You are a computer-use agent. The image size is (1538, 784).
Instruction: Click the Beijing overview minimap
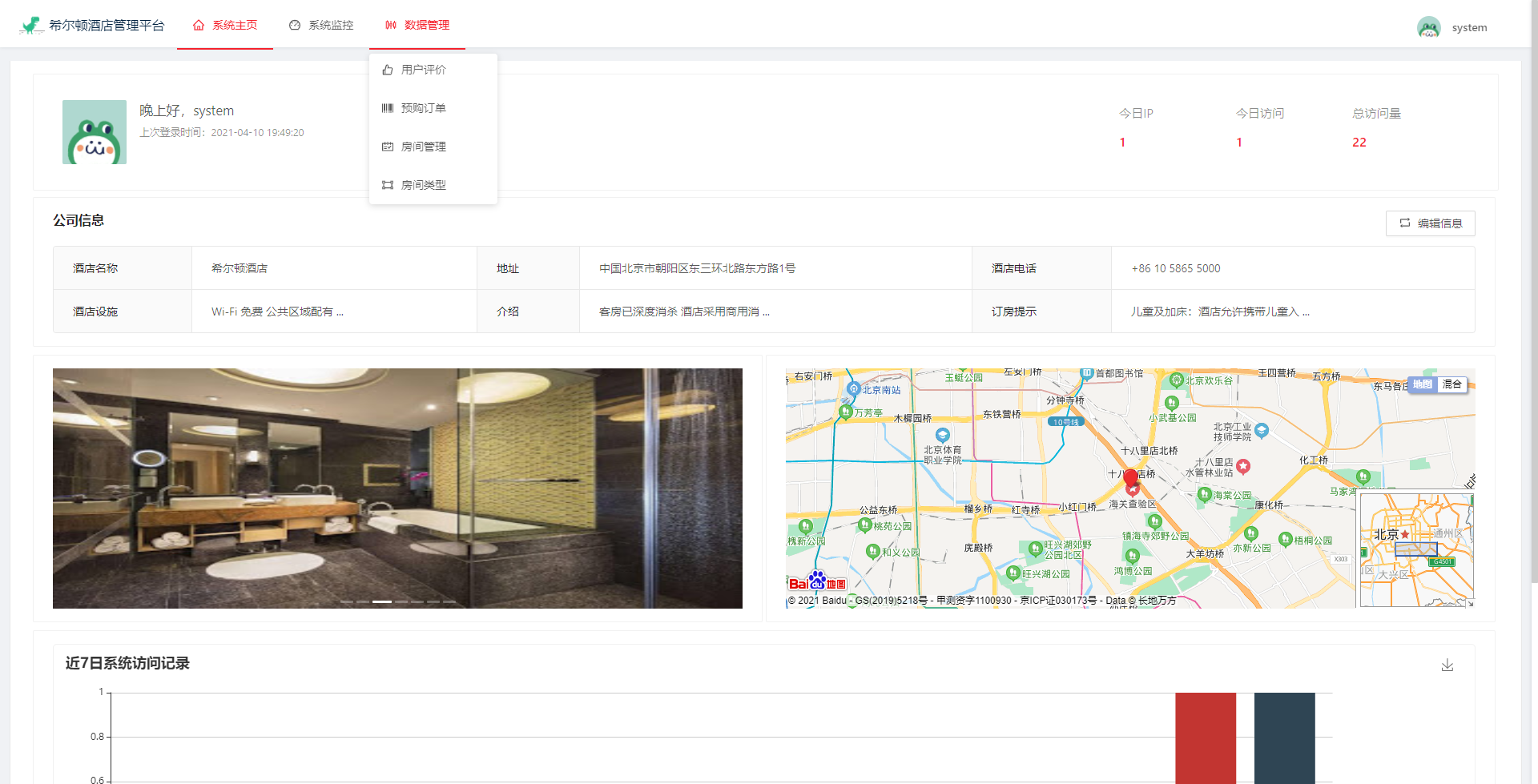(x=1415, y=550)
